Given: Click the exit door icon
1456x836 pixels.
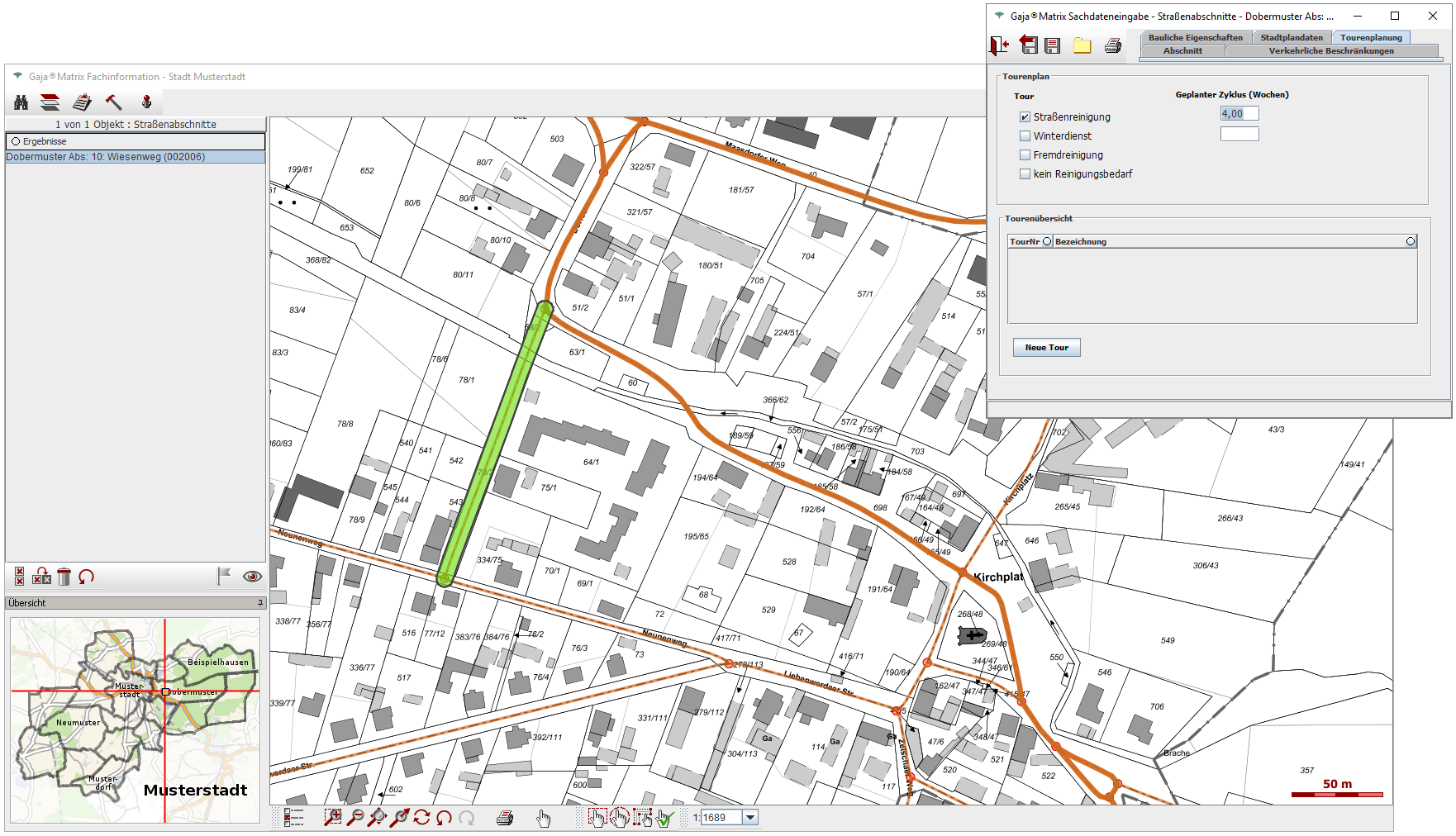Looking at the screenshot, I should click(x=1000, y=45).
